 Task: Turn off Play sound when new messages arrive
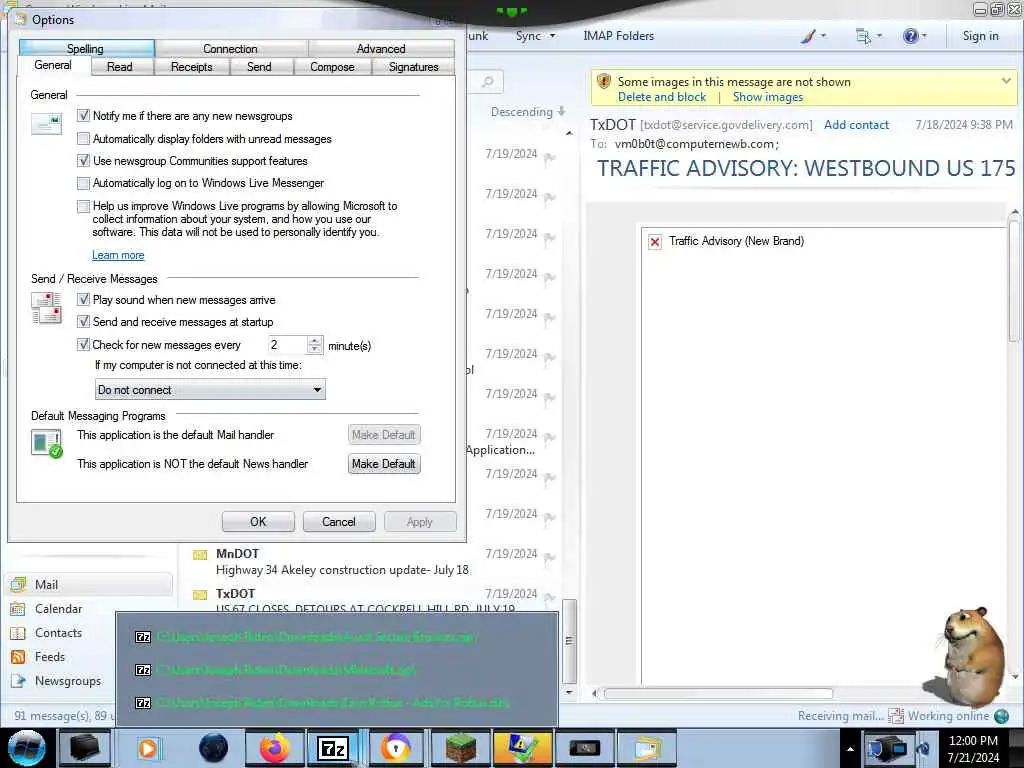point(83,300)
